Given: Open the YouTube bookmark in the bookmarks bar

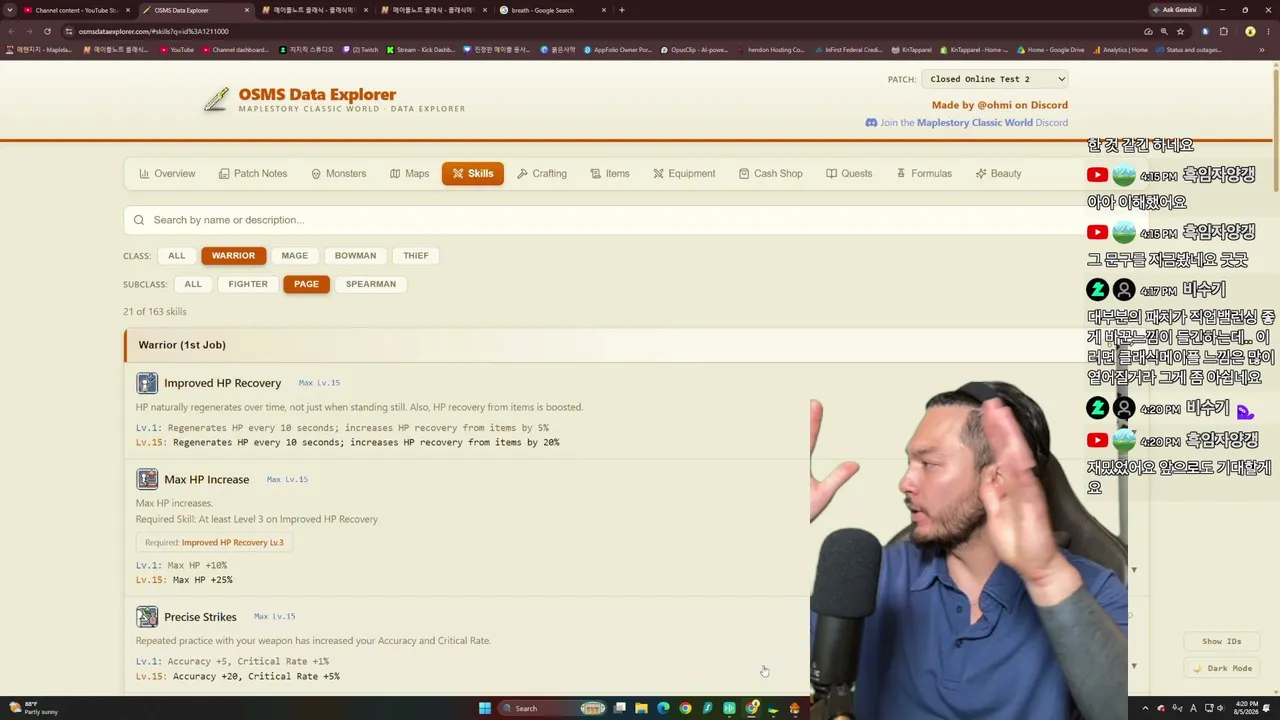Looking at the screenshot, I should coord(177,49).
